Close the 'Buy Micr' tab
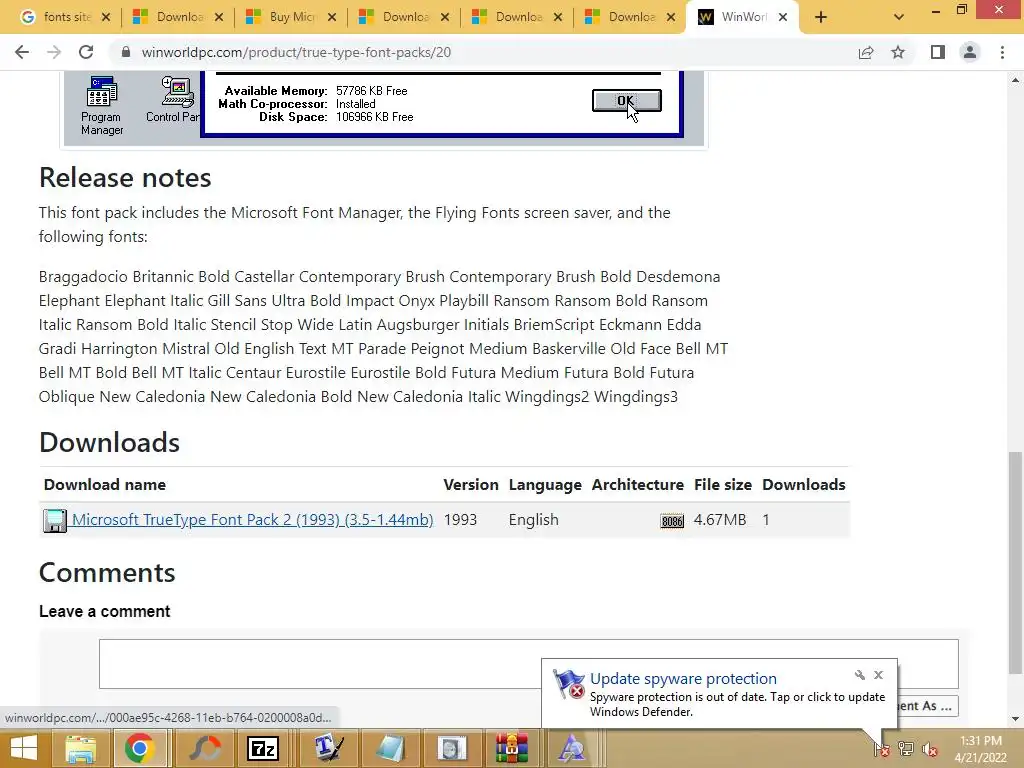The image size is (1024, 768). pyautogui.click(x=332, y=17)
